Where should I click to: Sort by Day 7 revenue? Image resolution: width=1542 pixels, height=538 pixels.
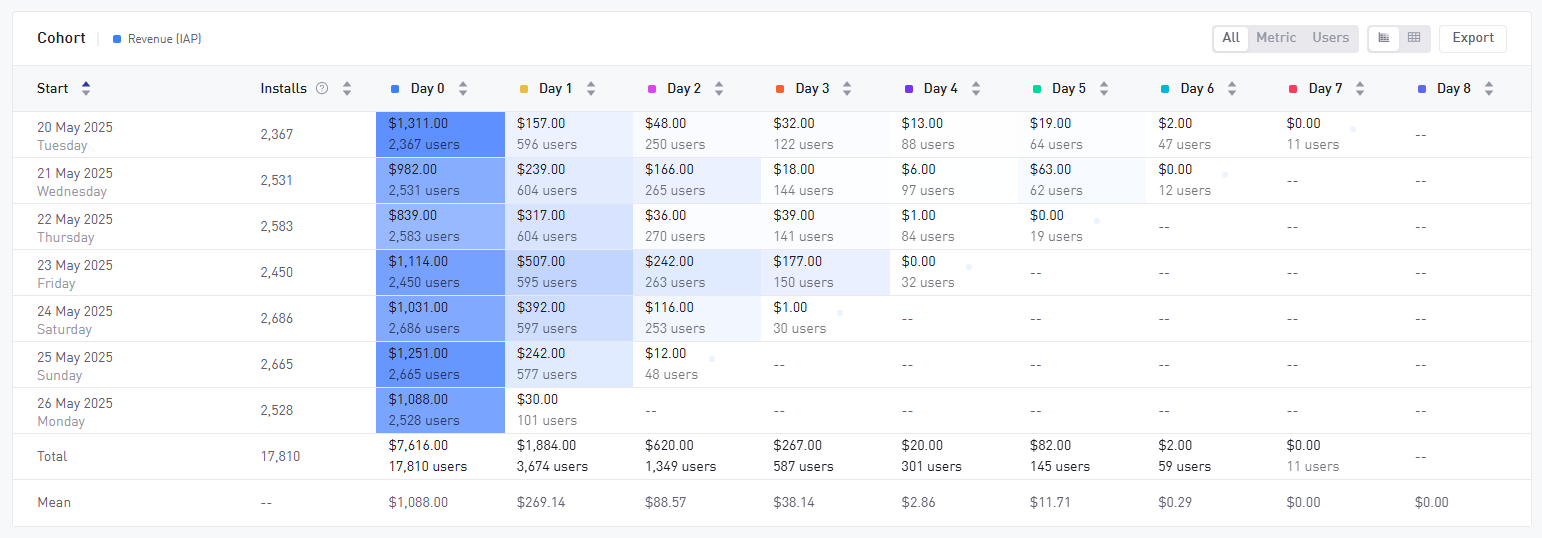click(x=1360, y=88)
